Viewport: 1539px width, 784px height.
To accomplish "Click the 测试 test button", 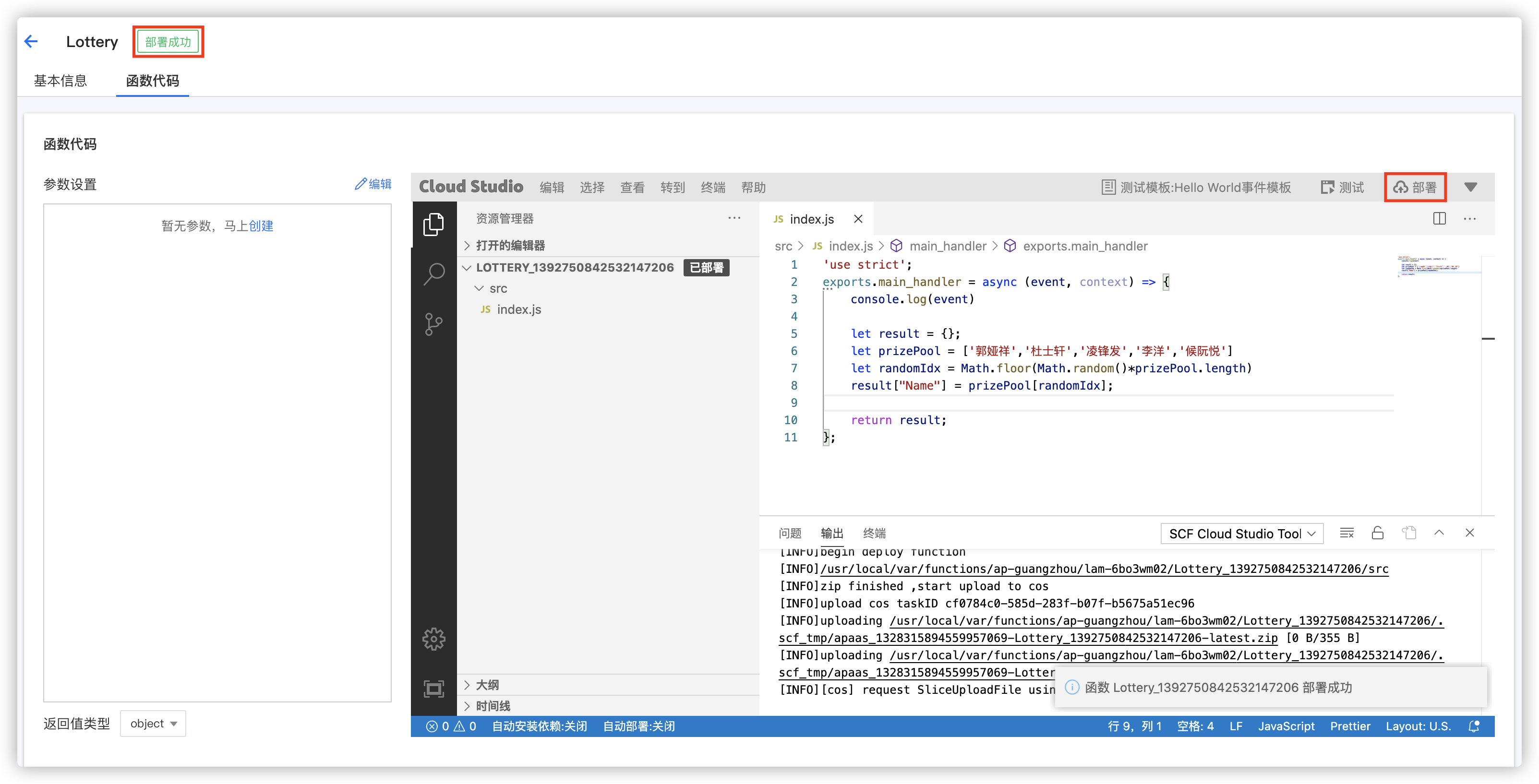I will coord(1342,188).
